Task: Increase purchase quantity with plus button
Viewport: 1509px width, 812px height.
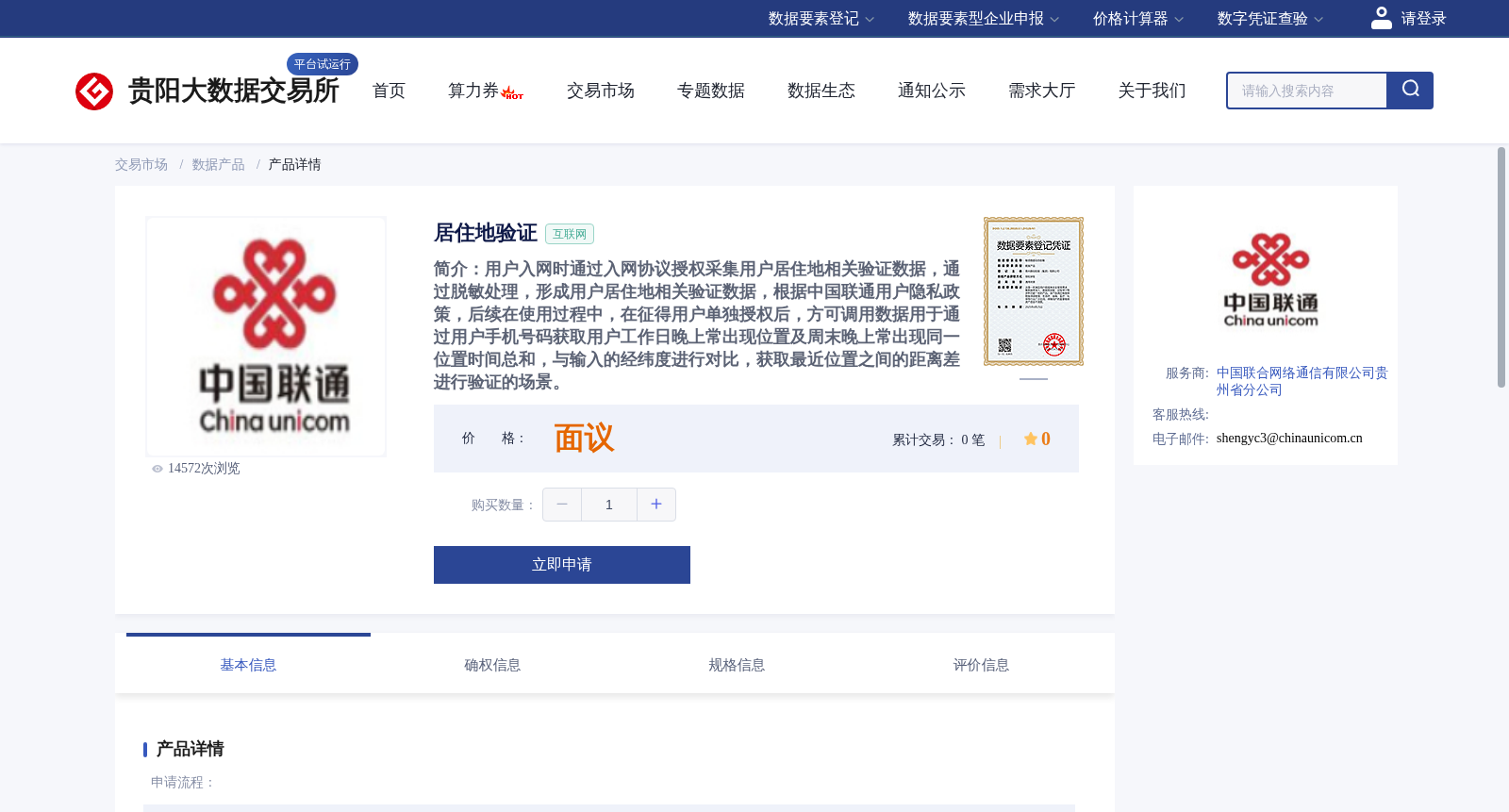Action: [656, 505]
